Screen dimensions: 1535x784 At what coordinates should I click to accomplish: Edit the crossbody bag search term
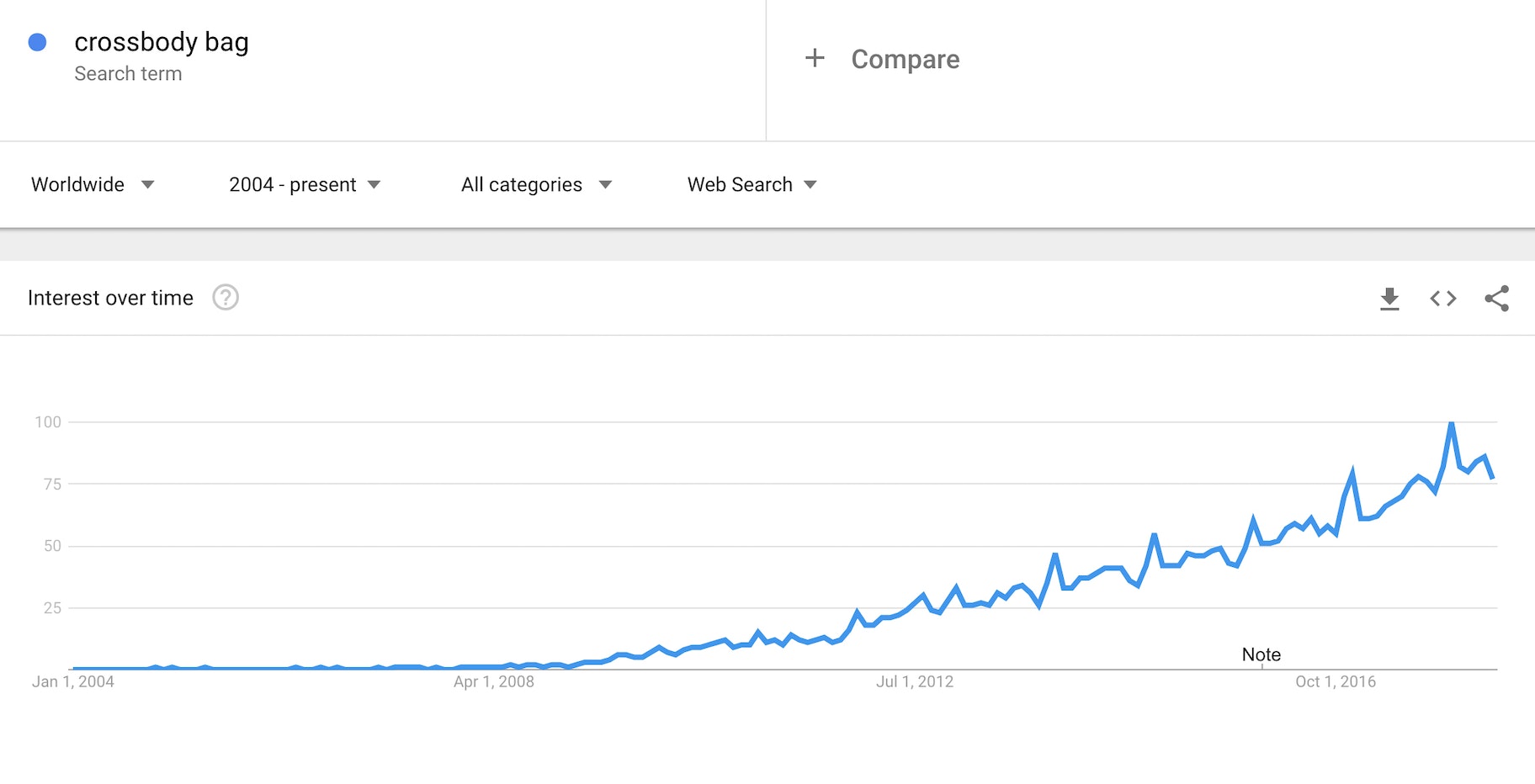click(162, 42)
